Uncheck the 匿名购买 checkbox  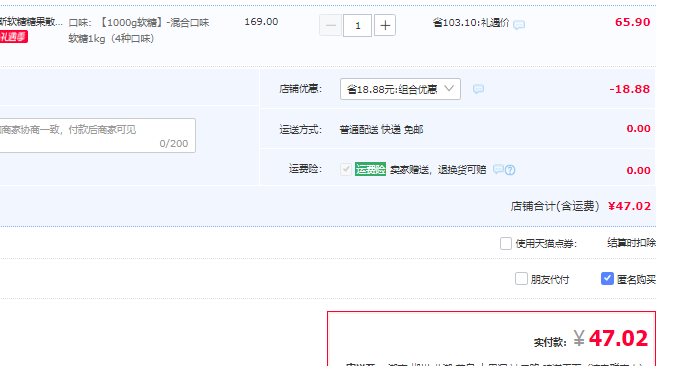pos(607,279)
